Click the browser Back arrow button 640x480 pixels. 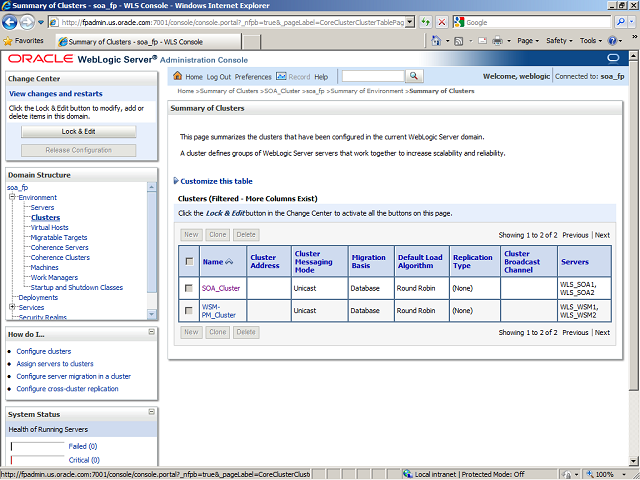pos(13,21)
